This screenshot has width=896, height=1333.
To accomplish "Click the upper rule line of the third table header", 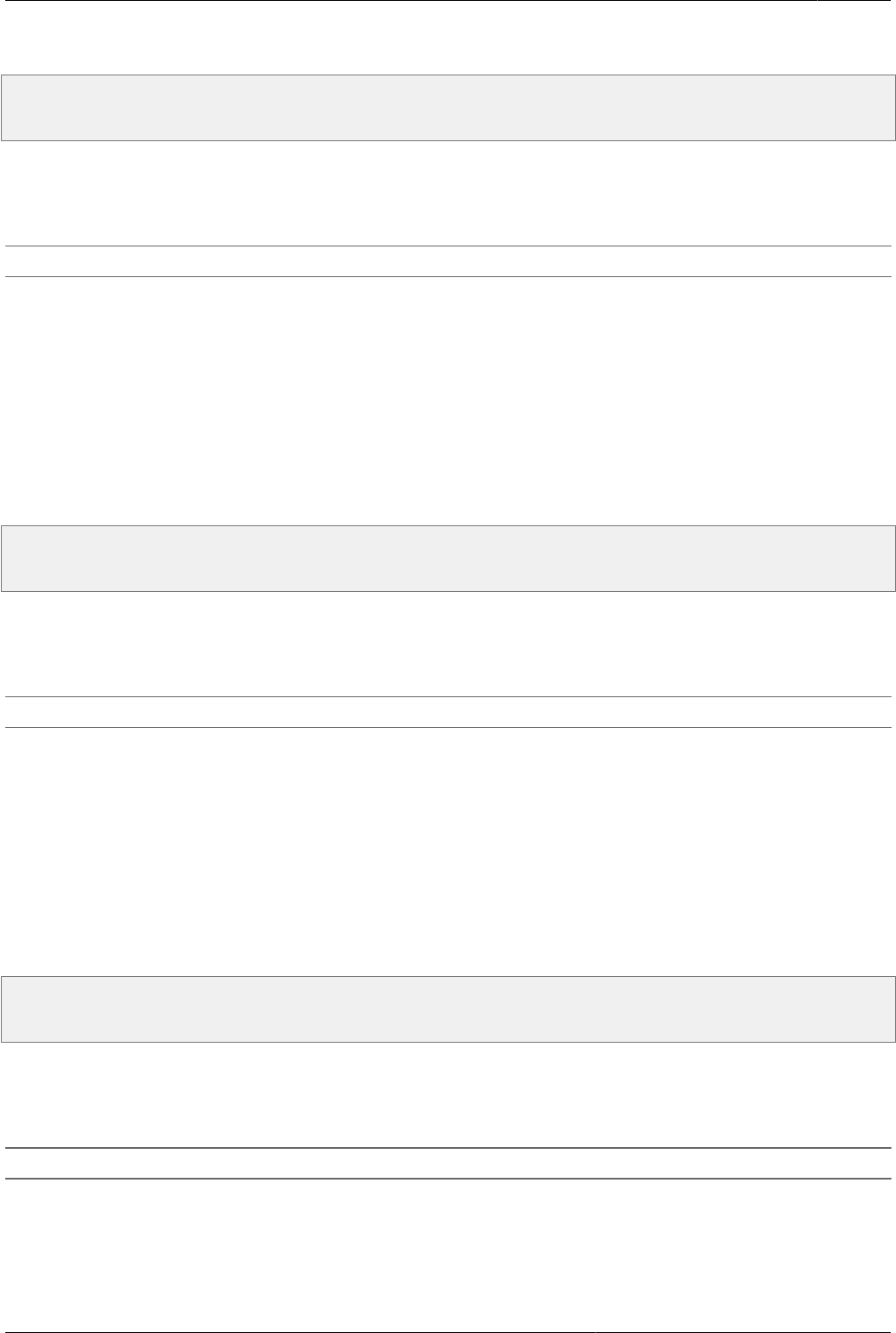I will (x=447, y=1148).
